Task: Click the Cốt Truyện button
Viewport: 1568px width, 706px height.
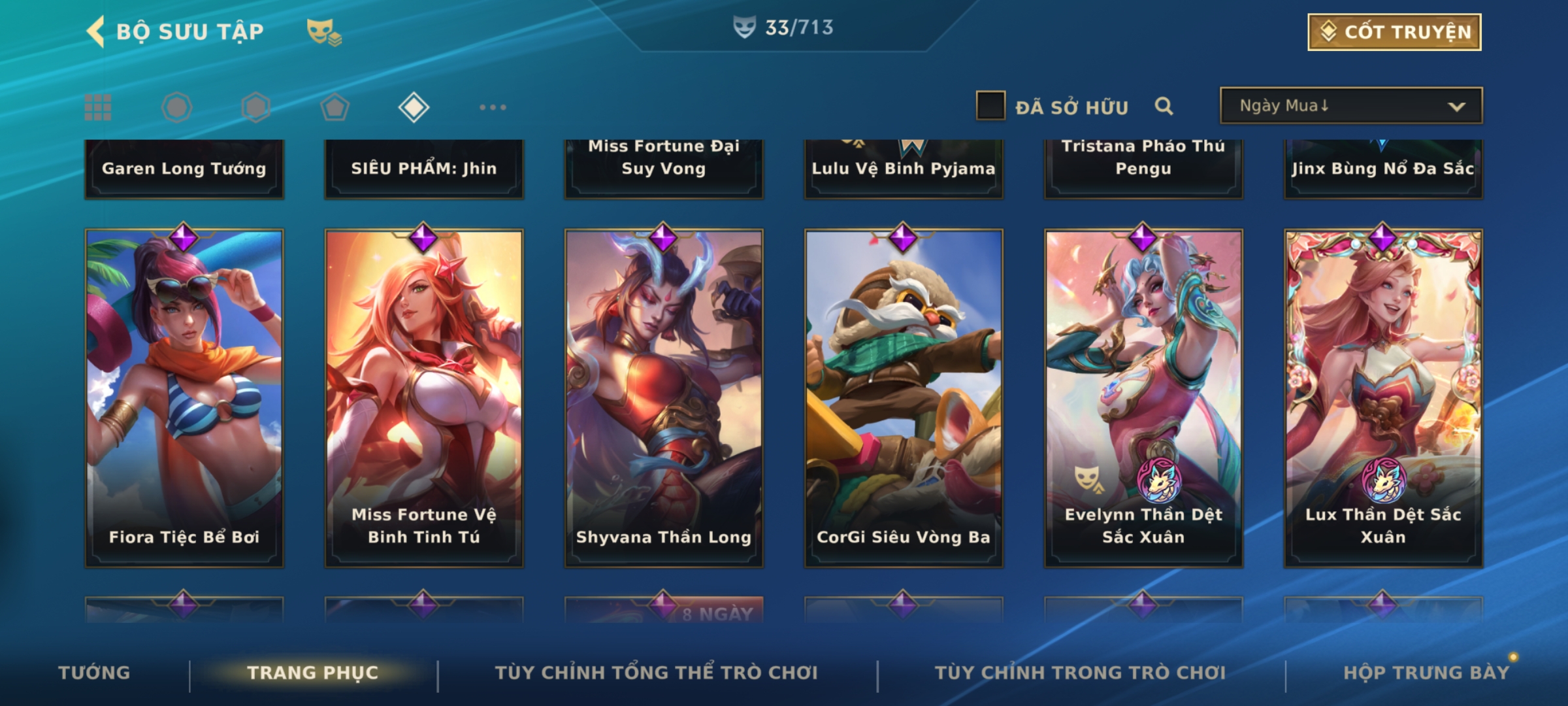Action: pos(1394,32)
